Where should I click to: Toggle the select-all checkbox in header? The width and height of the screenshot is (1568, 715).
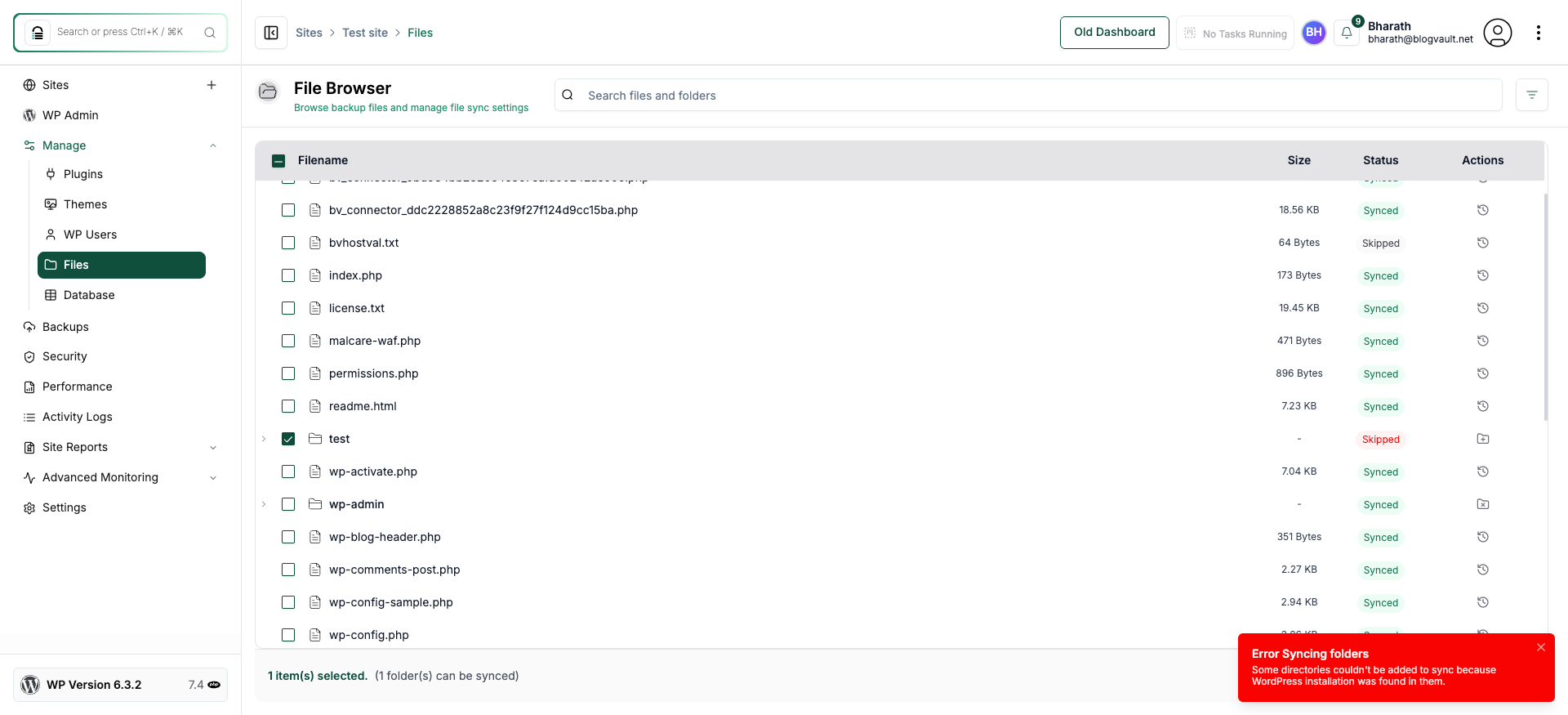click(x=278, y=161)
